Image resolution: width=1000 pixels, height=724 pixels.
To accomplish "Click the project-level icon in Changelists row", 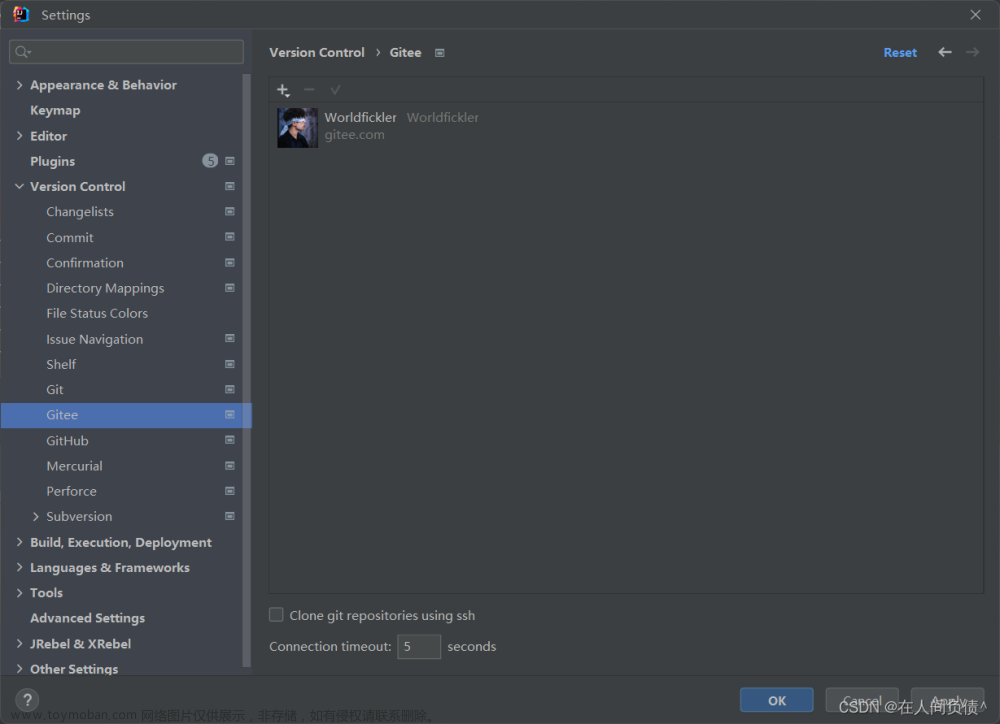I will tap(230, 212).
